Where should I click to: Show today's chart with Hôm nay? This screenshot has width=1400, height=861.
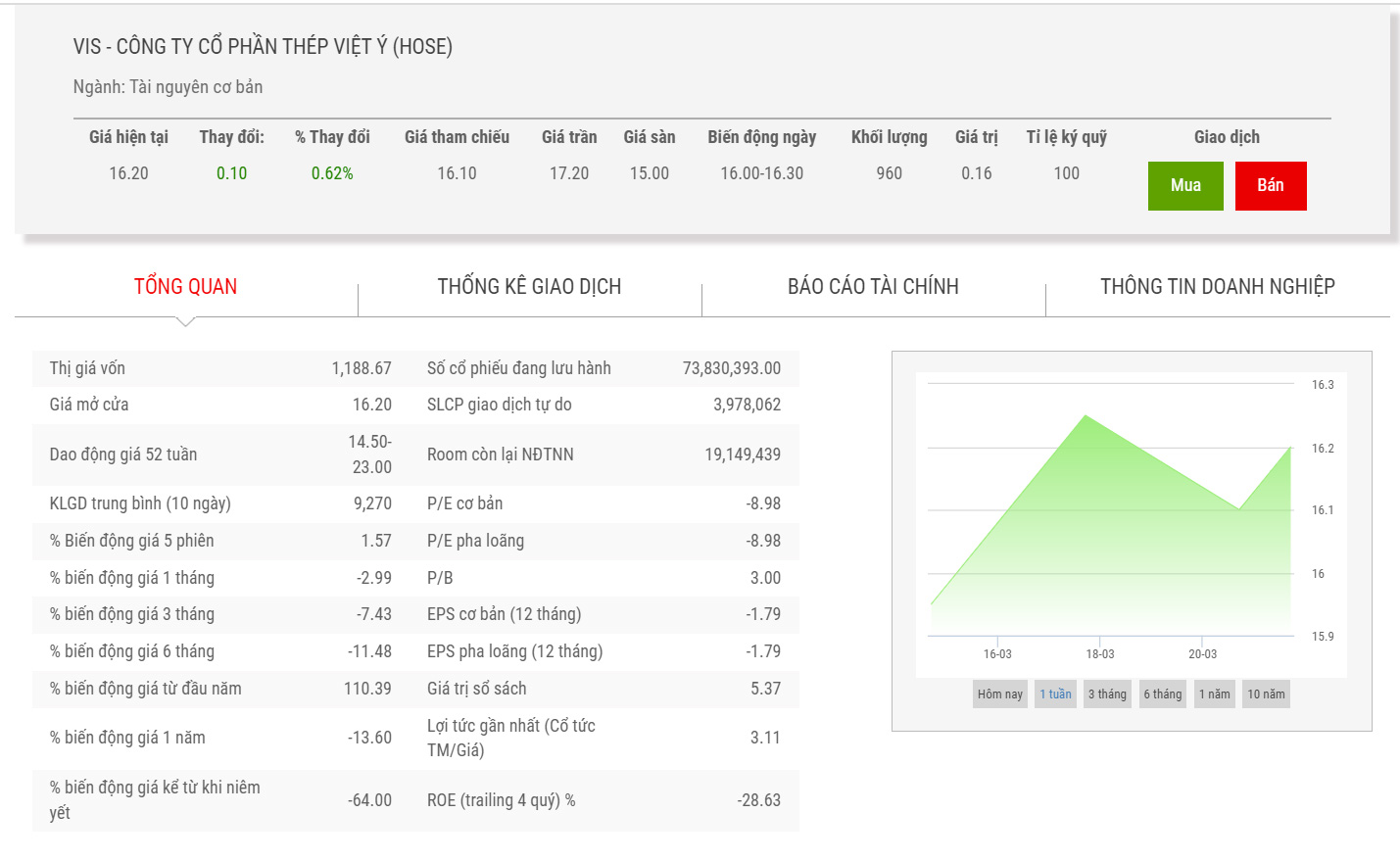pyautogui.click(x=999, y=694)
